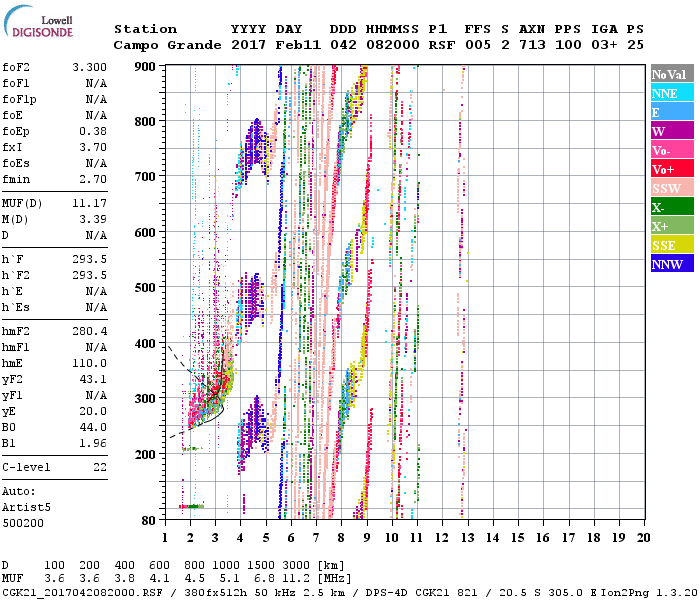Click the Lowell Digisonde logo
The height and width of the screenshot is (600, 700).
pyautogui.click(x=38, y=22)
